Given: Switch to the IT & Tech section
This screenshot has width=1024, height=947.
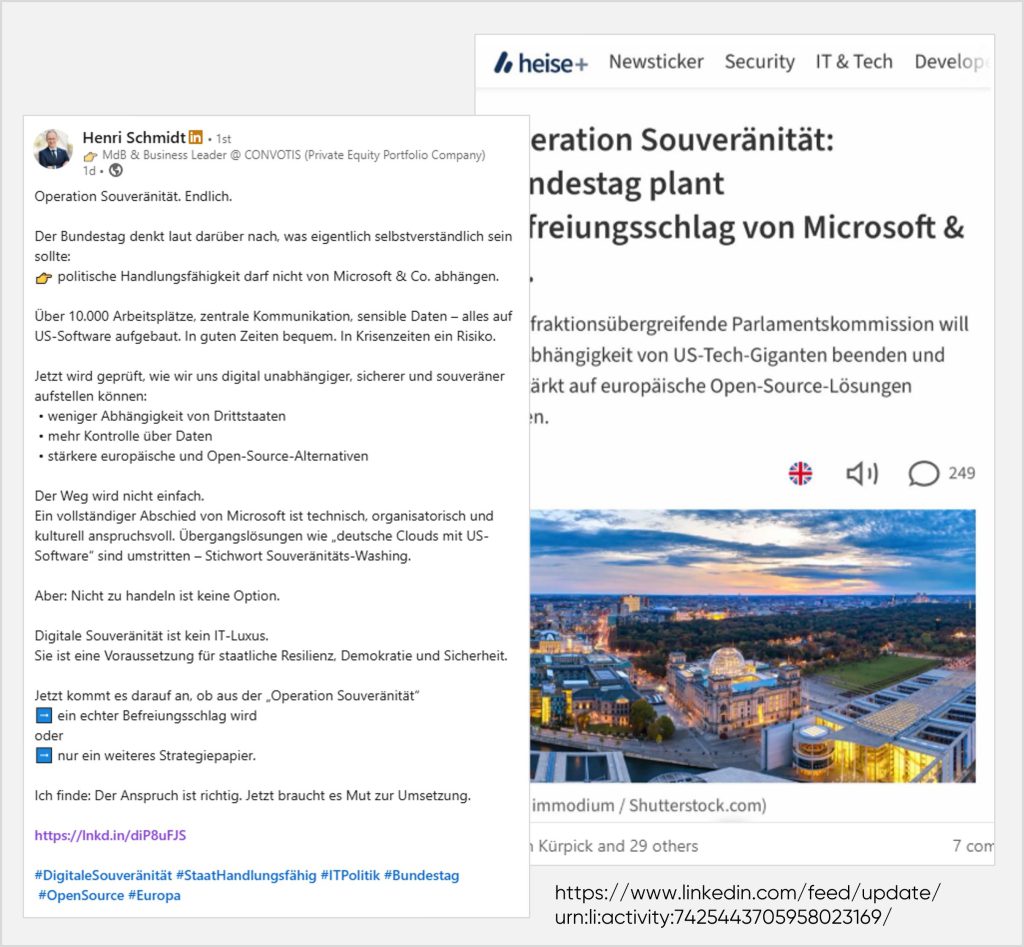Looking at the screenshot, I should [x=854, y=61].
